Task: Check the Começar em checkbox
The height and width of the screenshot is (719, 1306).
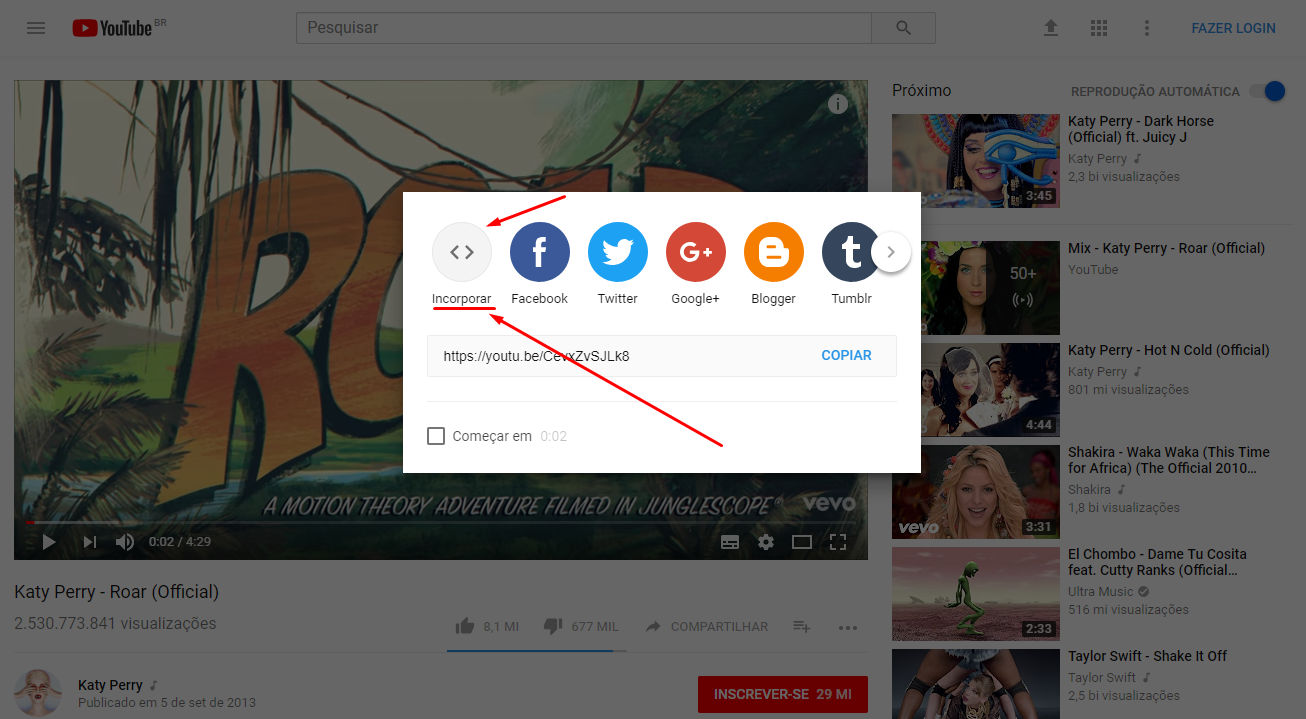Action: 436,436
